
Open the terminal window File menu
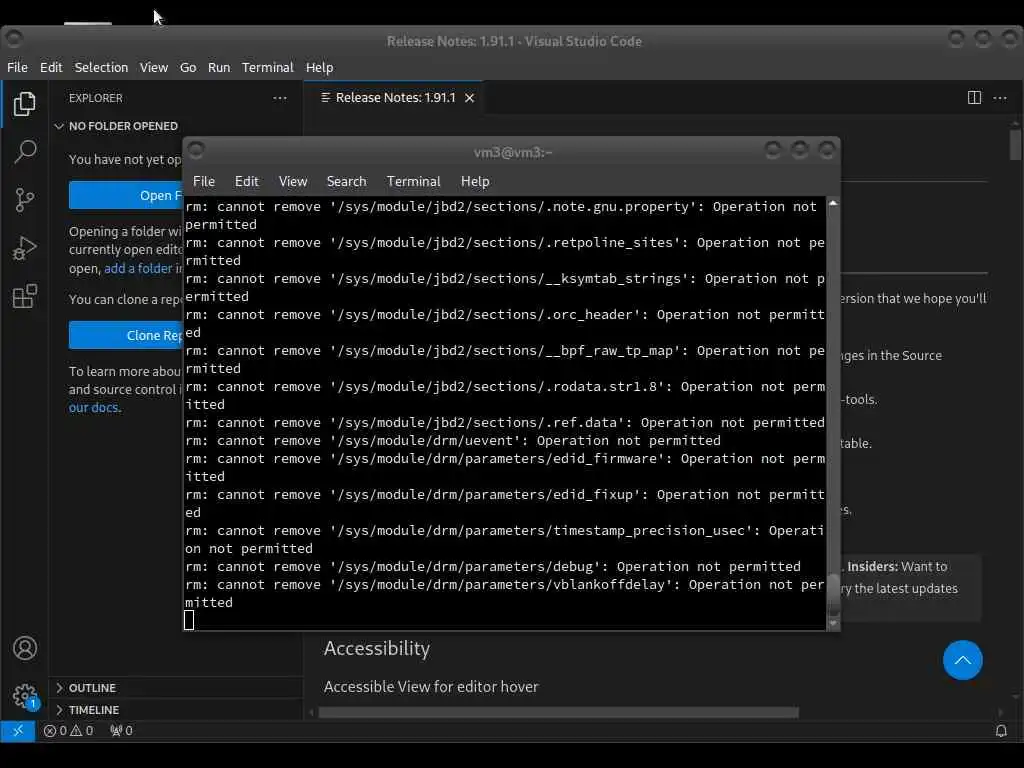point(204,182)
